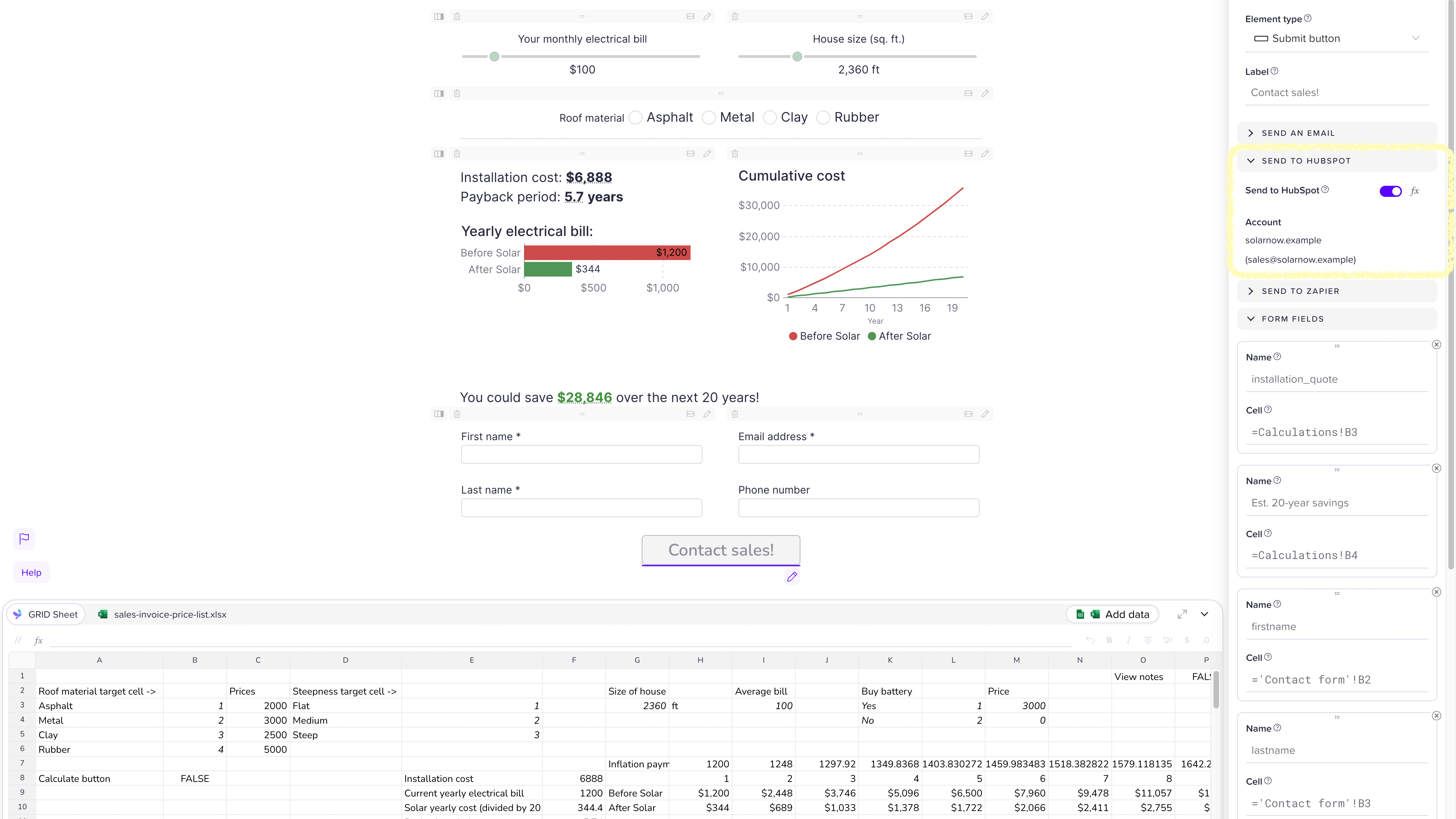
Task: Remove the installation_quote form field
Action: point(1436,345)
